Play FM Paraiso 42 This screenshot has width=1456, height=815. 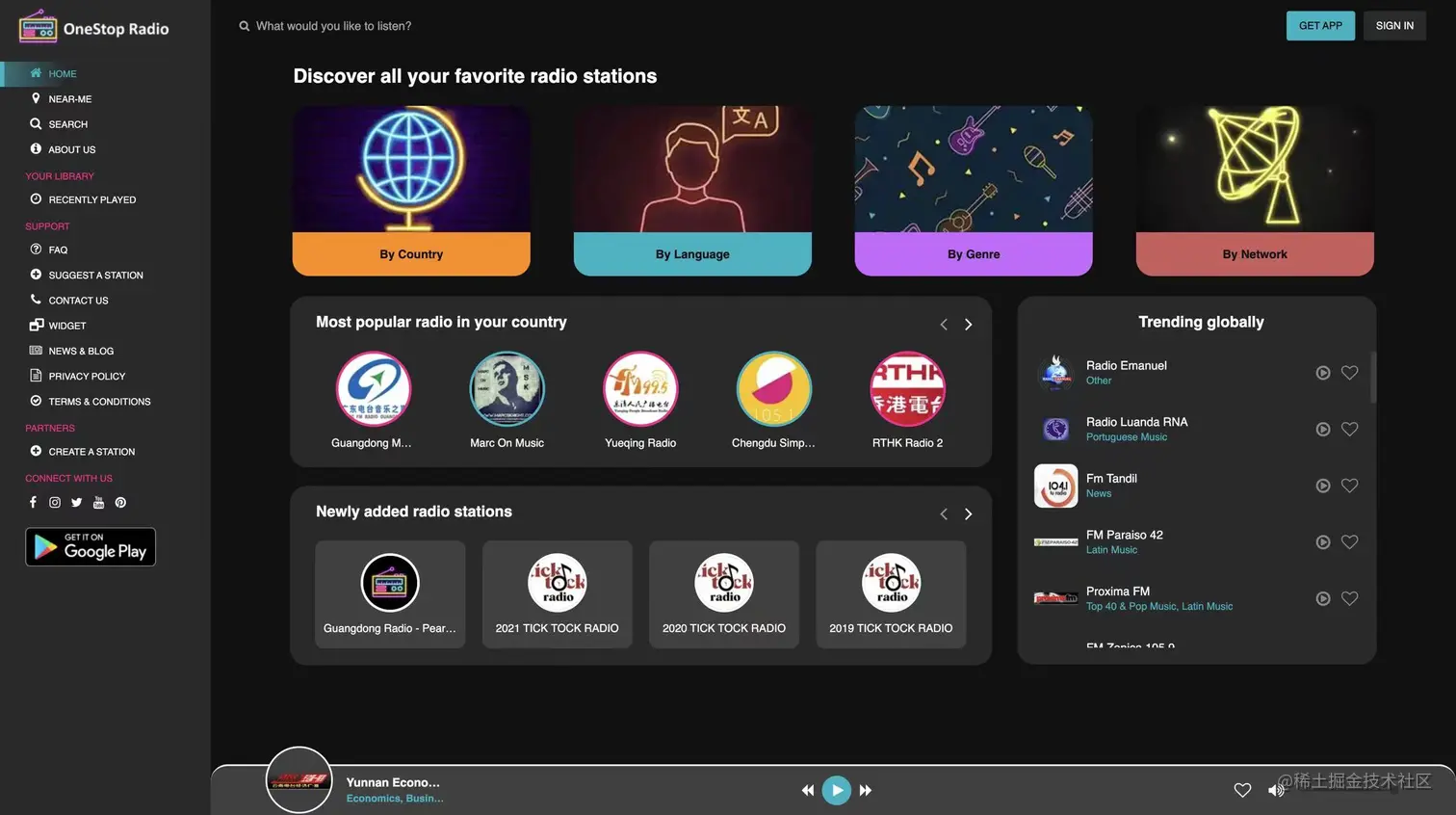coord(1323,542)
